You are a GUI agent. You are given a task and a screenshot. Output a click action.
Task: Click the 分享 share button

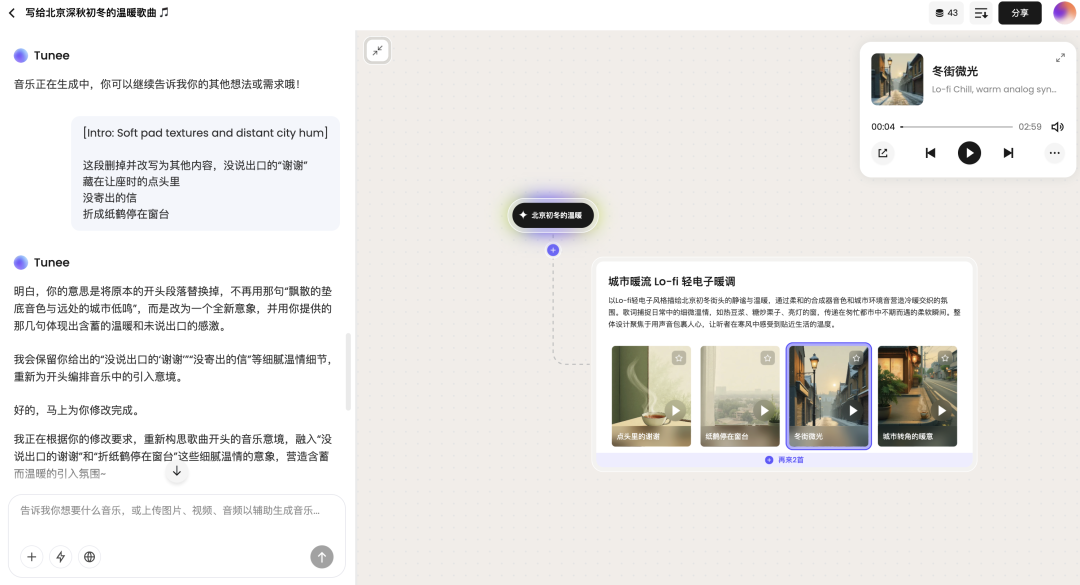[x=1019, y=13]
